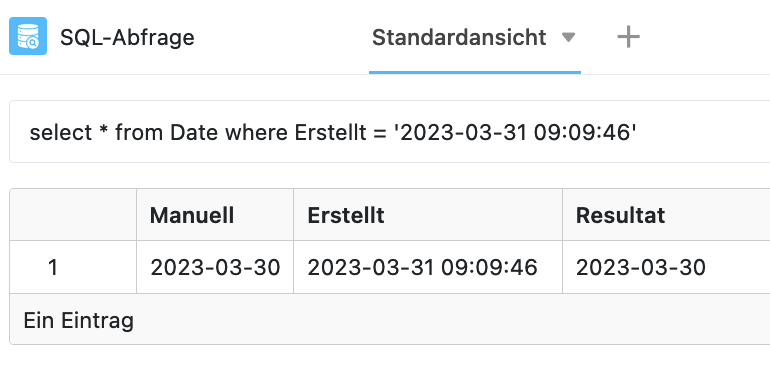
Task: Add a new view with plus icon
Action: point(628,37)
